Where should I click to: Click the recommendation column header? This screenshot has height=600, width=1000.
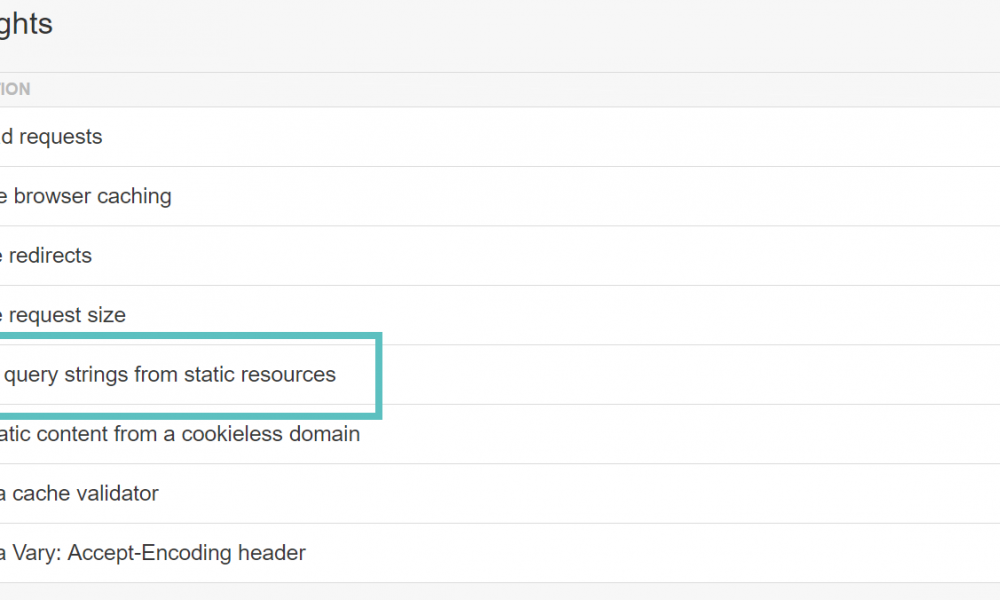point(15,89)
